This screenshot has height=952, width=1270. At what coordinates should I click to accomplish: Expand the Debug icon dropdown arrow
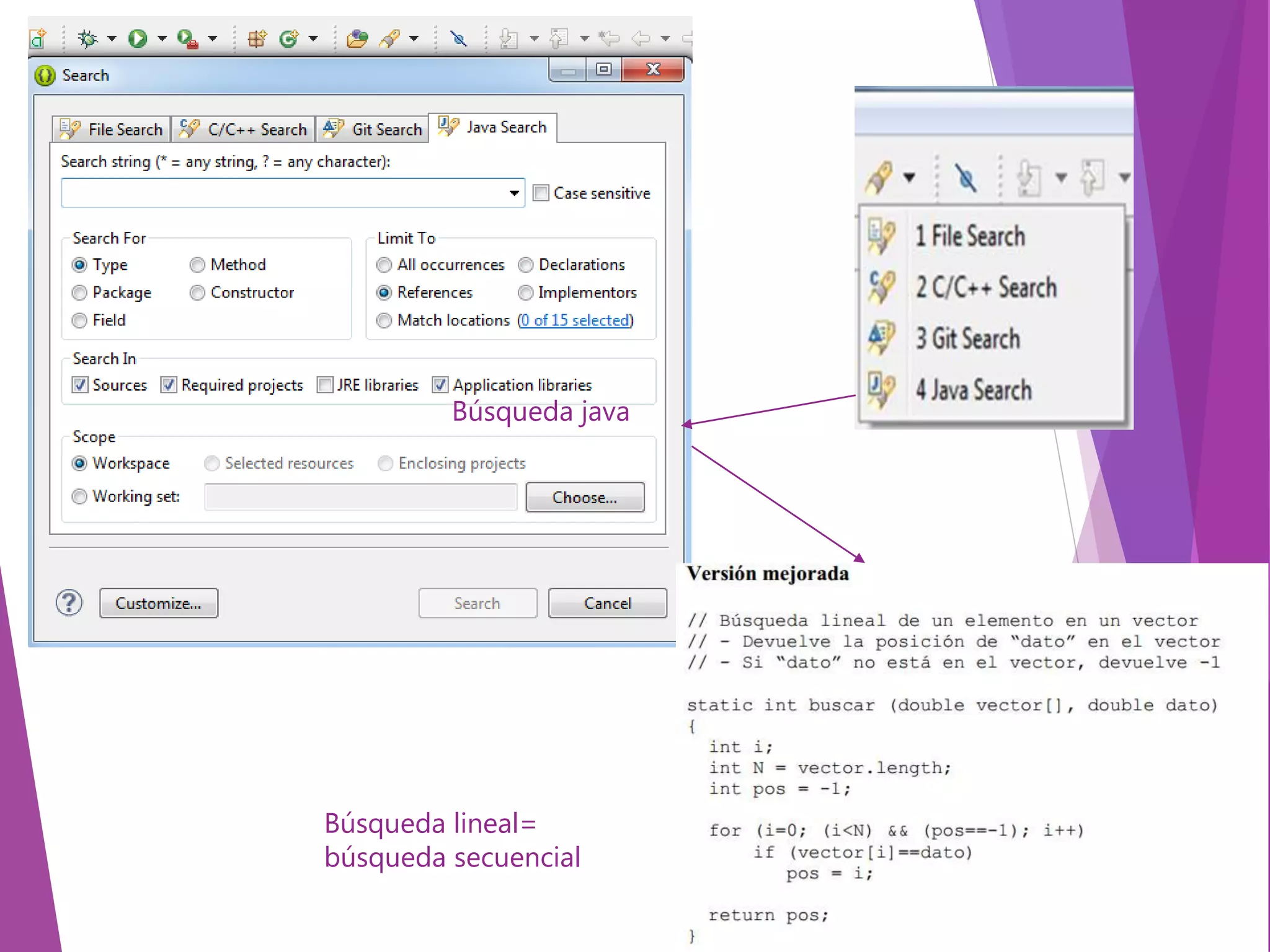pos(112,38)
